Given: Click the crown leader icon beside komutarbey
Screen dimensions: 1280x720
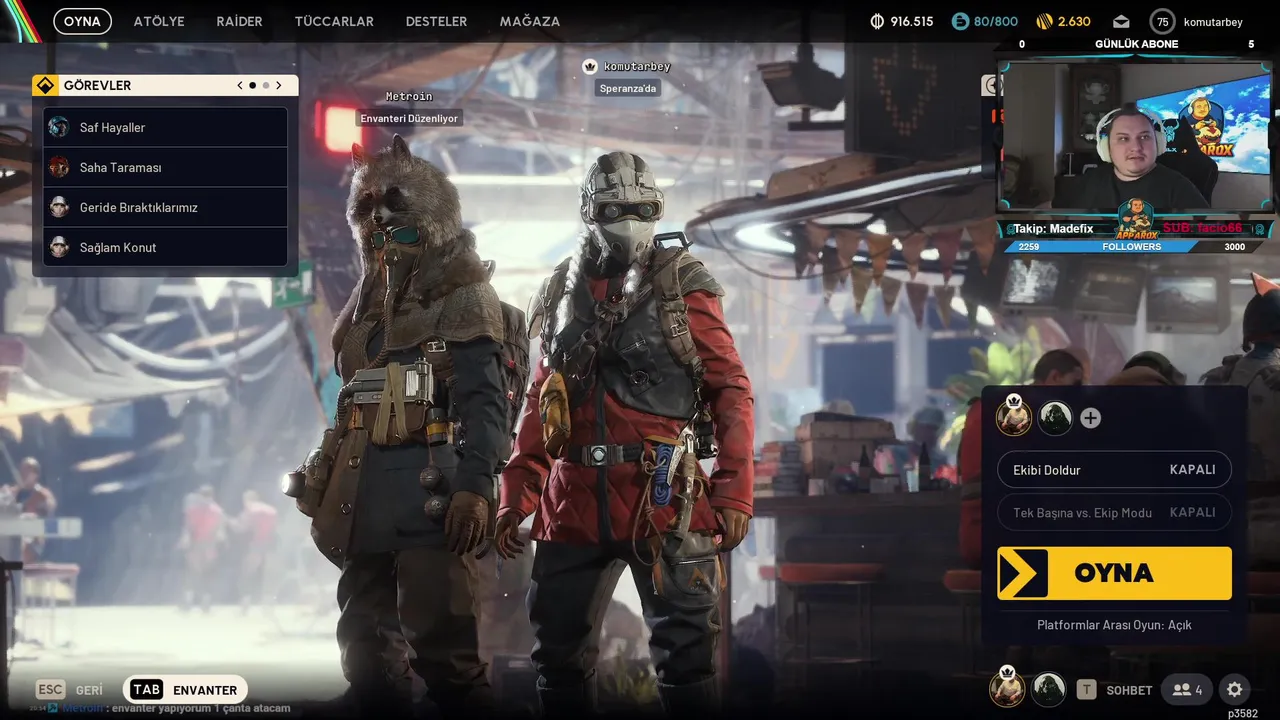Looking at the screenshot, I should tap(590, 66).
